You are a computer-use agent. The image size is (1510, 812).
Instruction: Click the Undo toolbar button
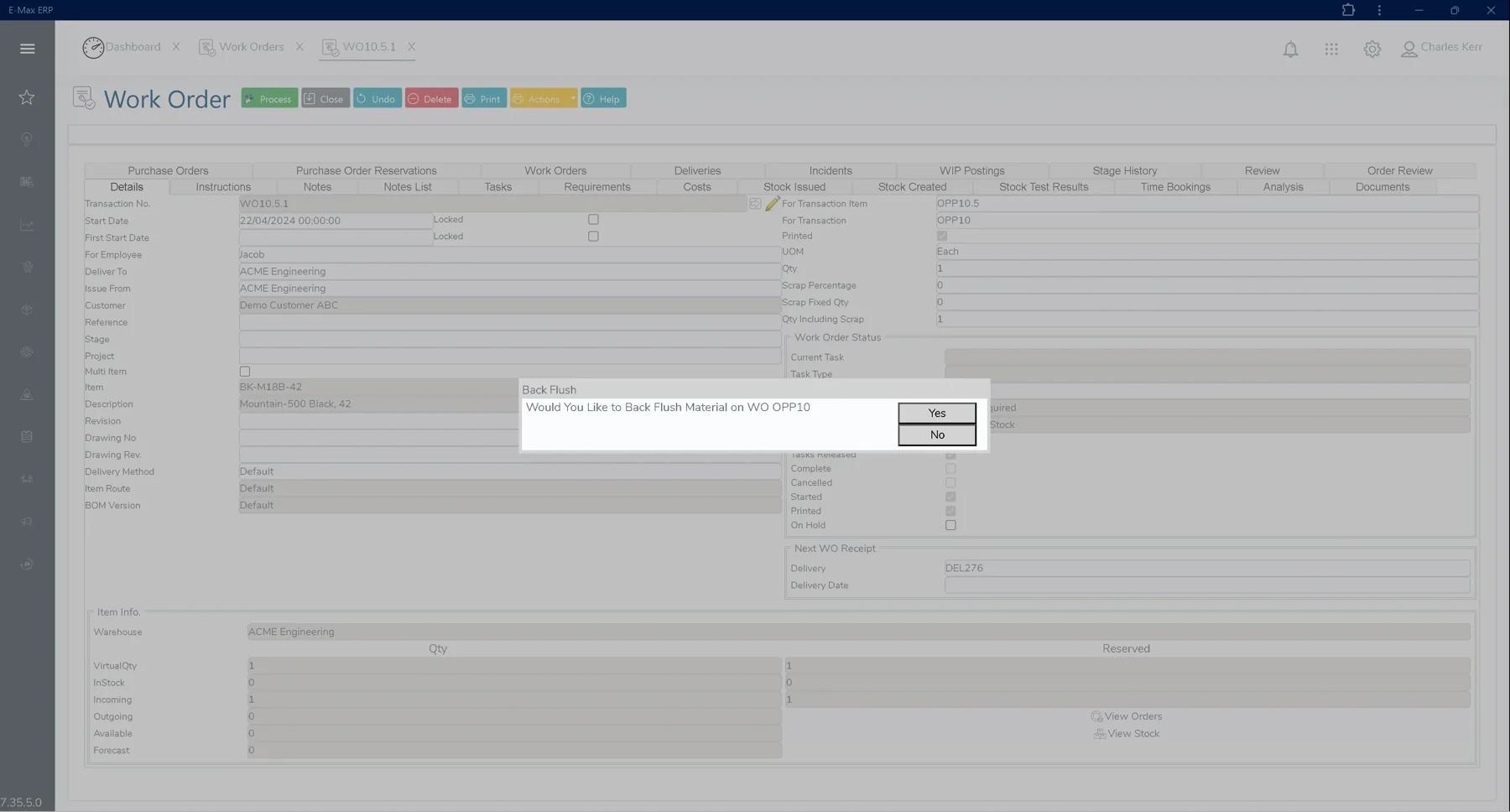coord(377,99)
